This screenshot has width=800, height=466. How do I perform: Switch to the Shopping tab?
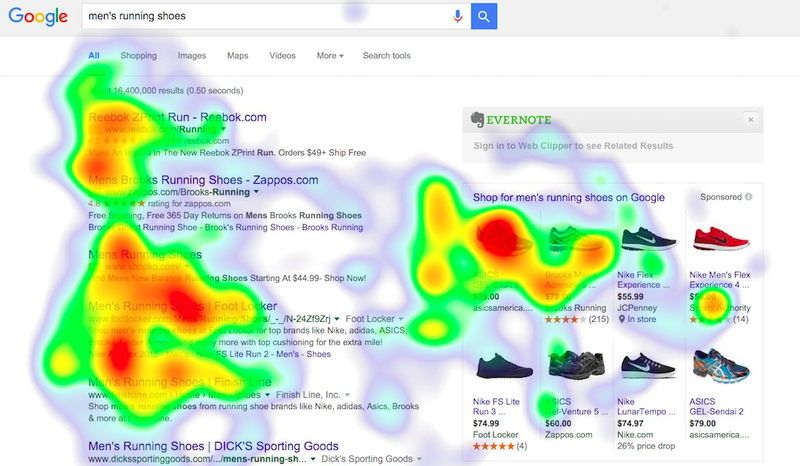(138, 56)
